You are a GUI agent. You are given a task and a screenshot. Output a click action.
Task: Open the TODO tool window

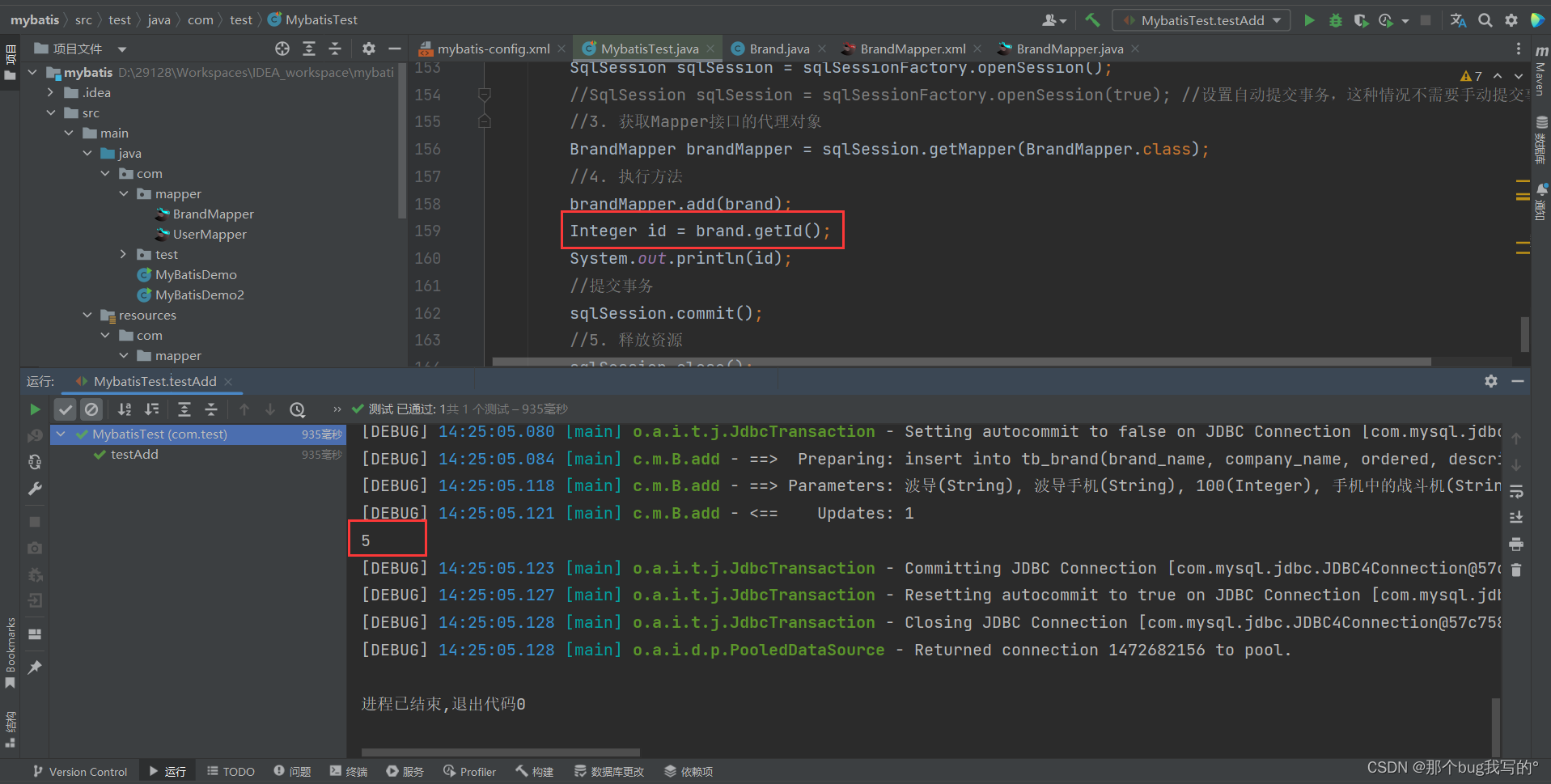tap(231, 772)
